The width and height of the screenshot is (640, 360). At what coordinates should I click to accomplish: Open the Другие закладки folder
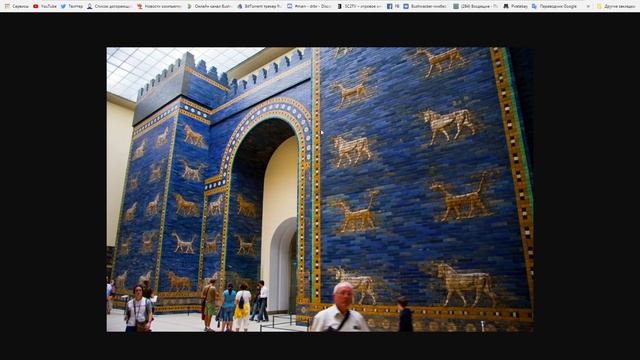coord(616,6)
